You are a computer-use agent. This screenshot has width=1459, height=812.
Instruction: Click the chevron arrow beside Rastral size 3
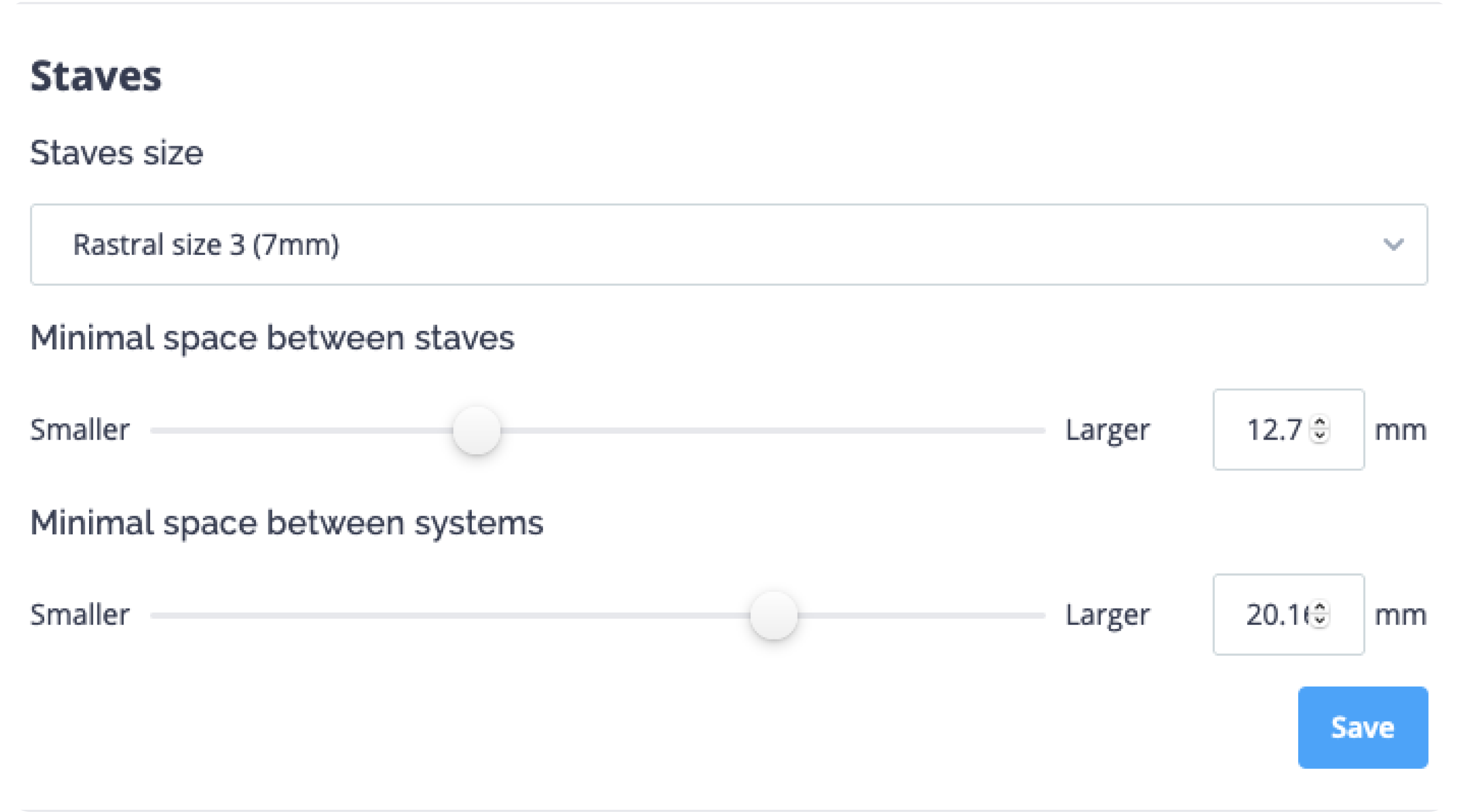[x=1393, y=245]
